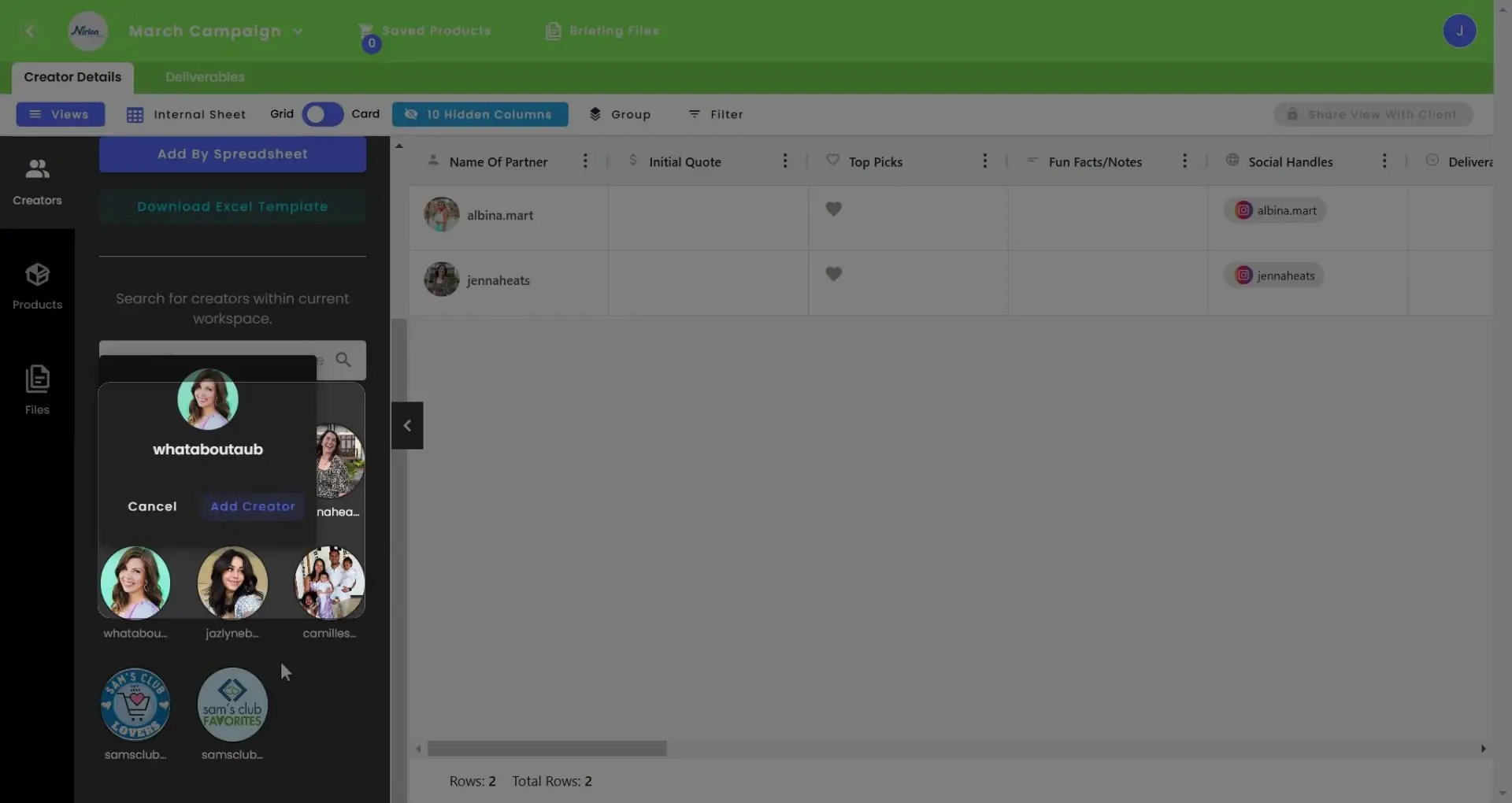Click the Add Creator button
1512x803 pixels.
[252, 506]
